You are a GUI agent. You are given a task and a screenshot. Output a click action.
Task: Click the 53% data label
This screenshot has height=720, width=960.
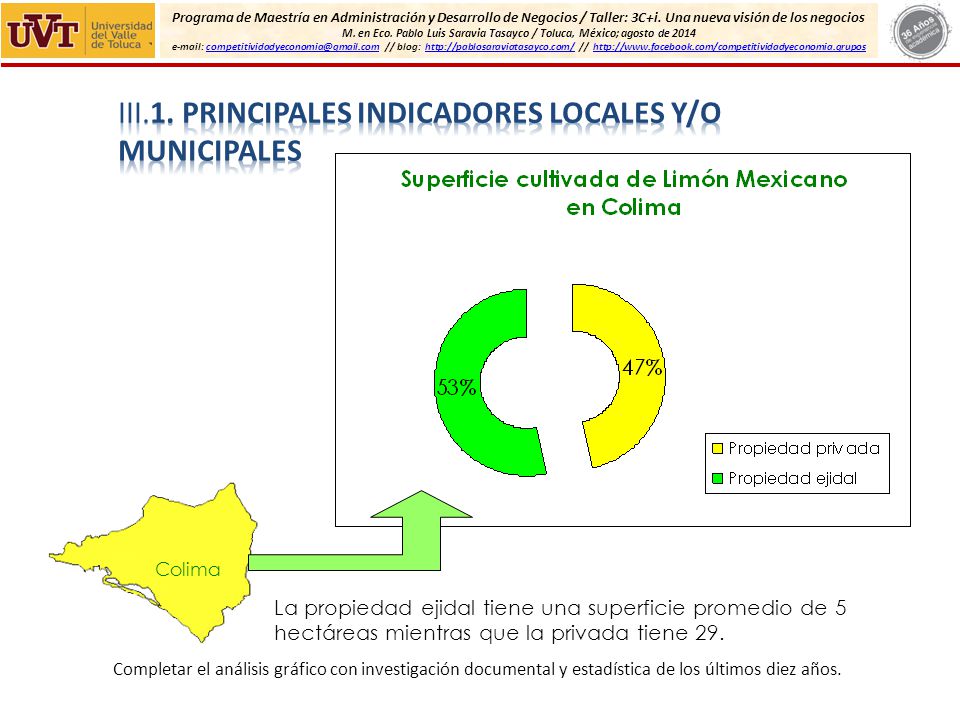click(456, 388)
